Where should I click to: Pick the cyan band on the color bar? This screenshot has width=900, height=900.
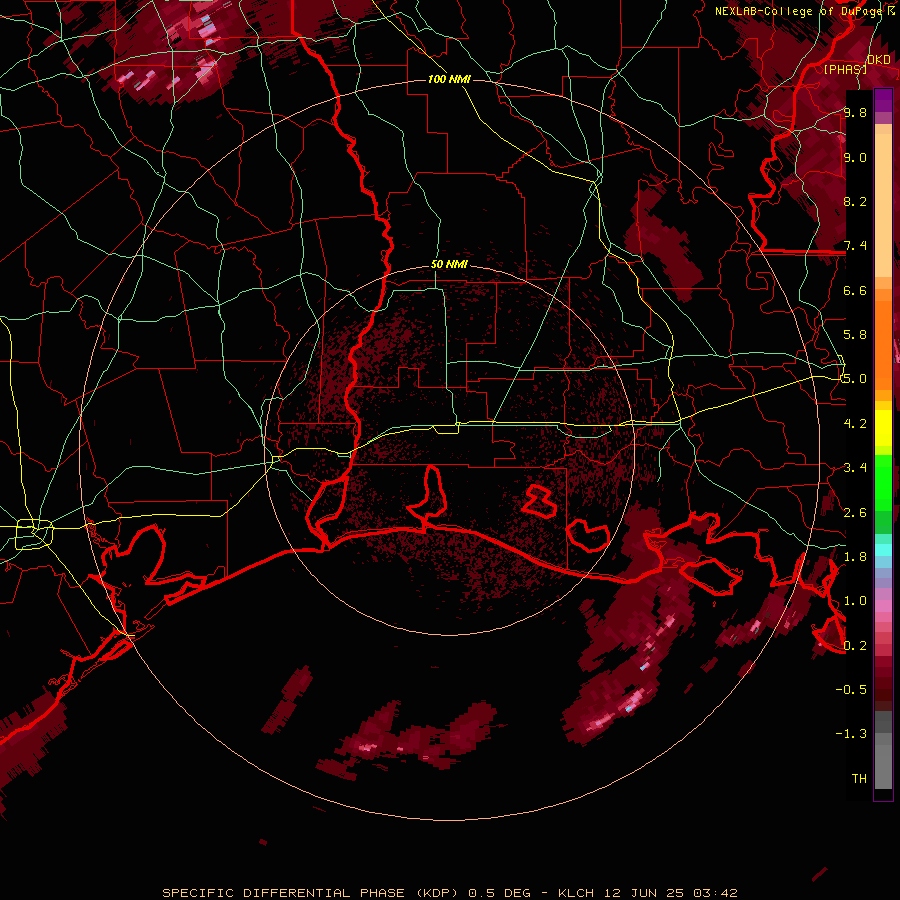883,550
